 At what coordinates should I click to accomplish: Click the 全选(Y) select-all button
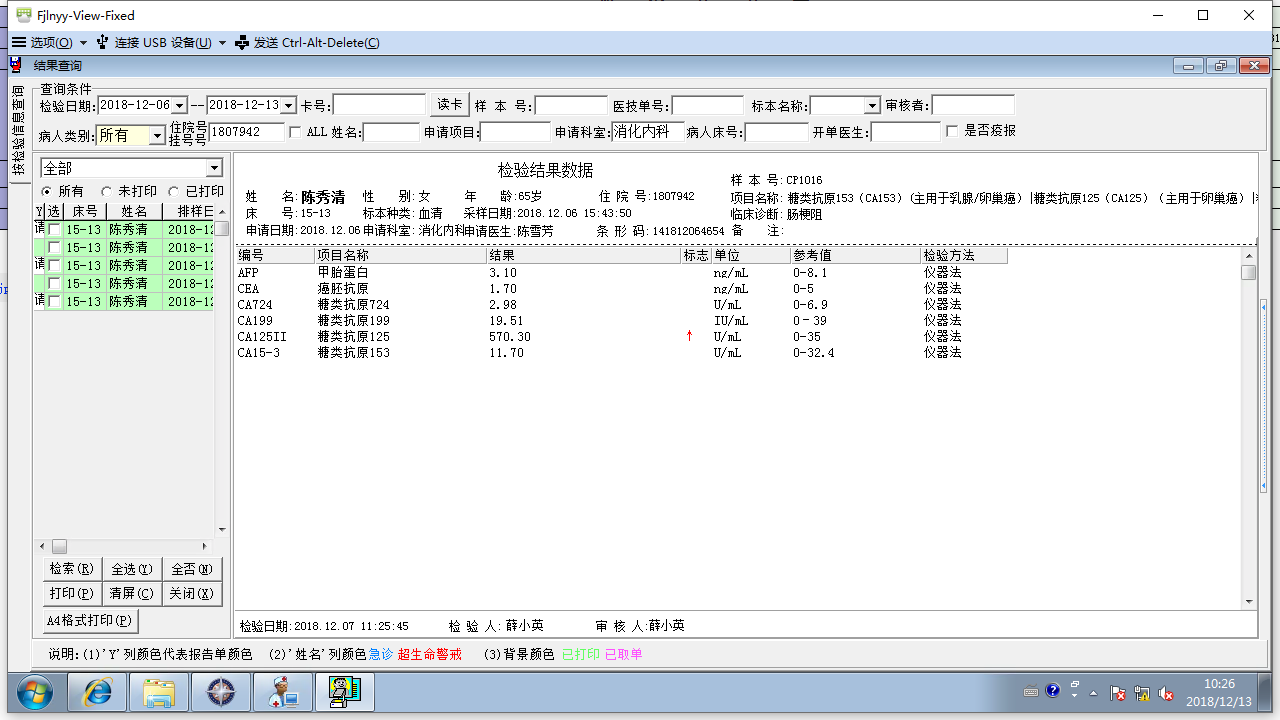click(x=132, y=569)
